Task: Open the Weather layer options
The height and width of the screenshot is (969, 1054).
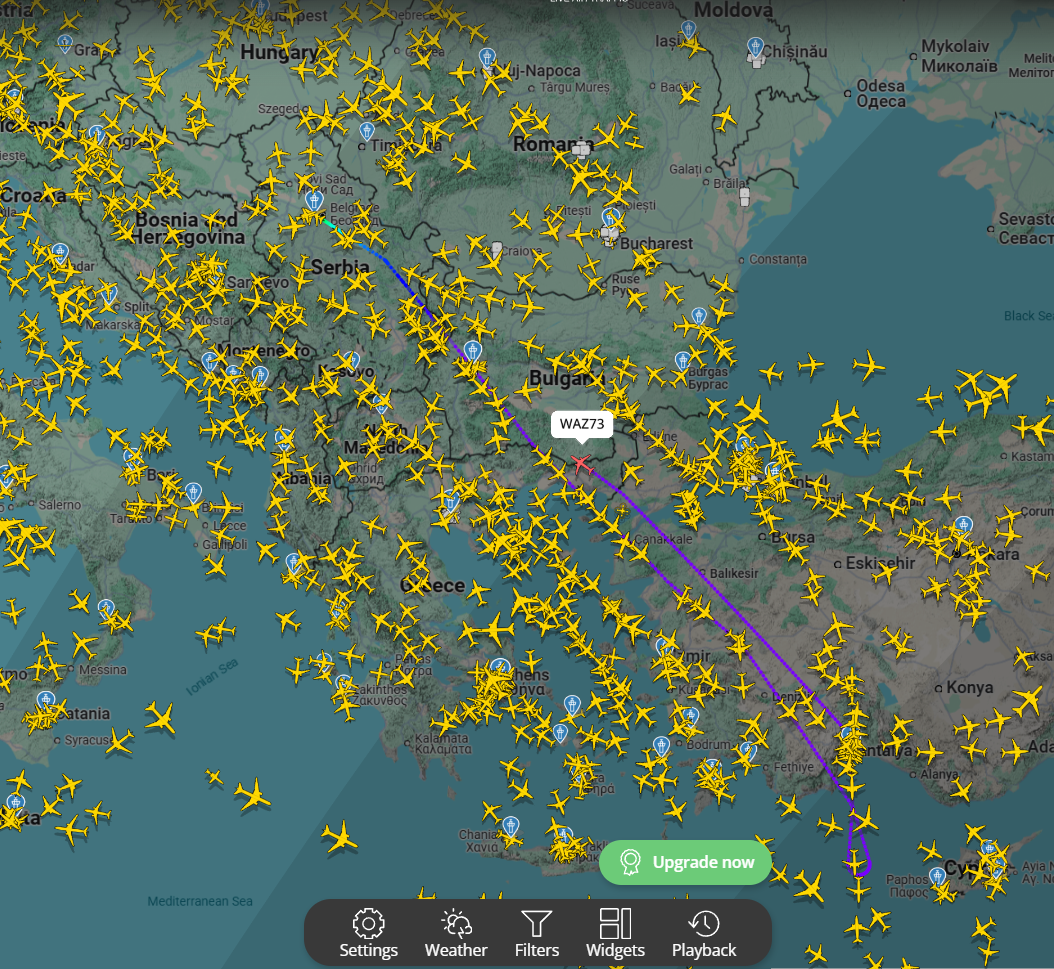Action: pos(456,933)
